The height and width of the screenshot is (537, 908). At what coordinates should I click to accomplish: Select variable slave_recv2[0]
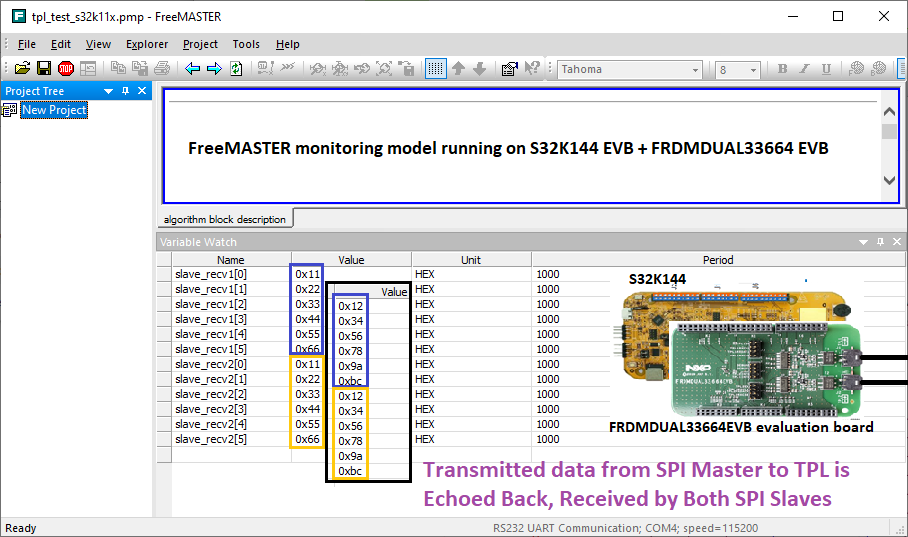click(211, 364)
